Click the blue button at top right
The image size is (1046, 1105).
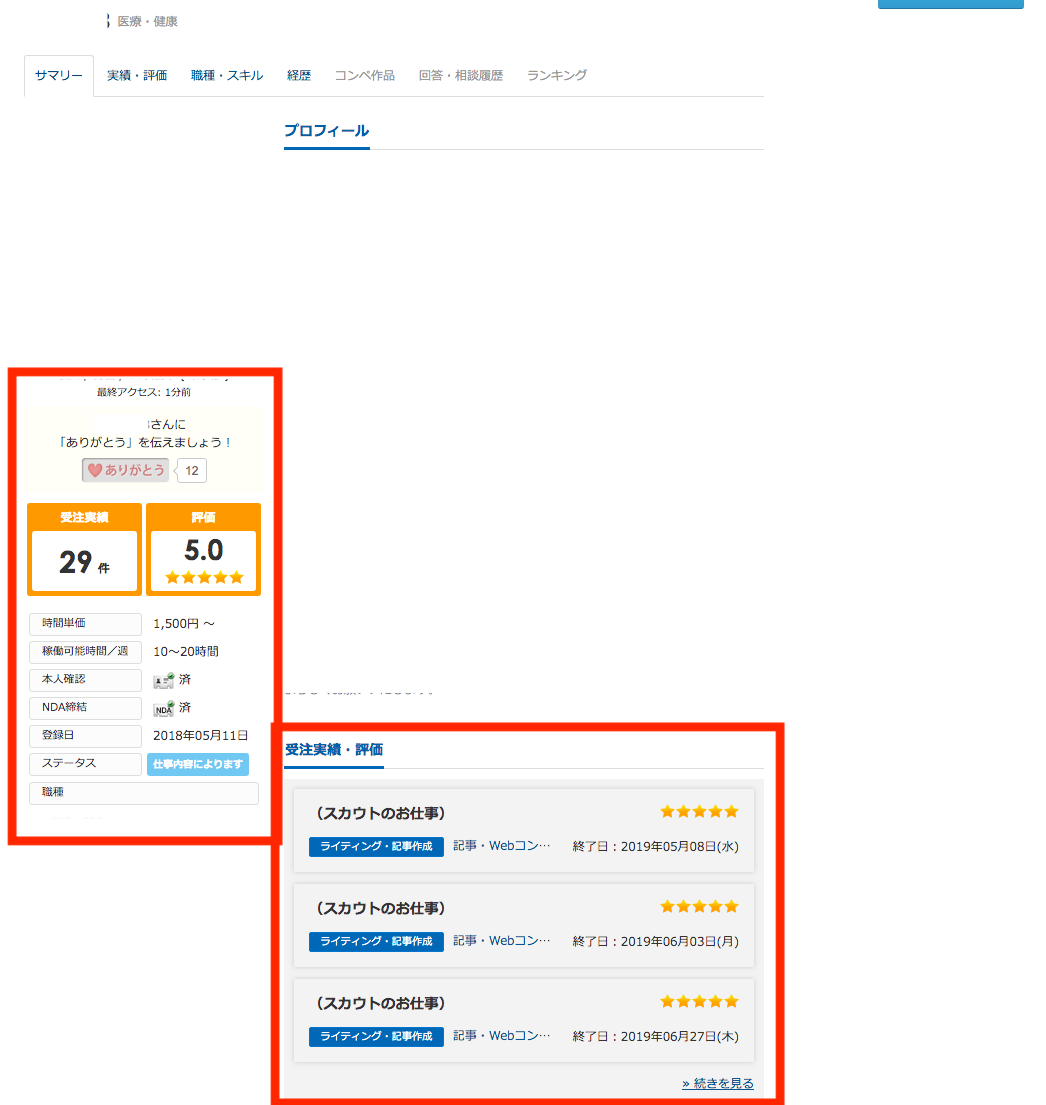[x=950, y=4]
